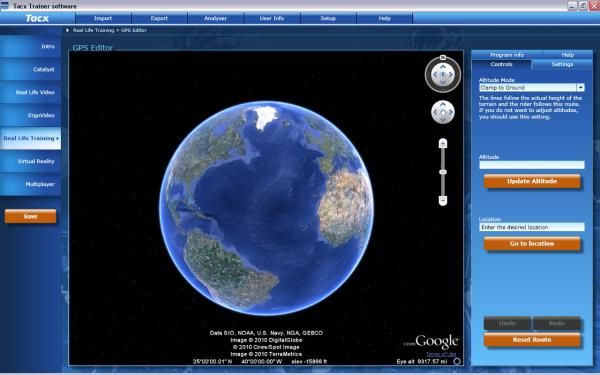The width and height of the screenshot is (600, 375).
Task: Click the orange Save button
Action: click(30, 216)
